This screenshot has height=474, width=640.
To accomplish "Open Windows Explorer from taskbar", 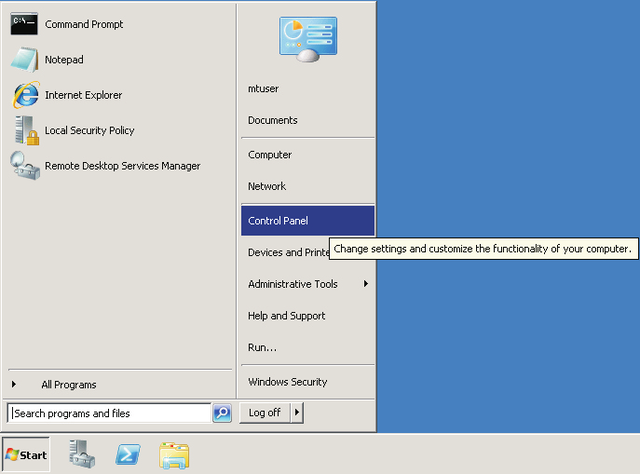I will pyautogui.click(x=174, y=455).
